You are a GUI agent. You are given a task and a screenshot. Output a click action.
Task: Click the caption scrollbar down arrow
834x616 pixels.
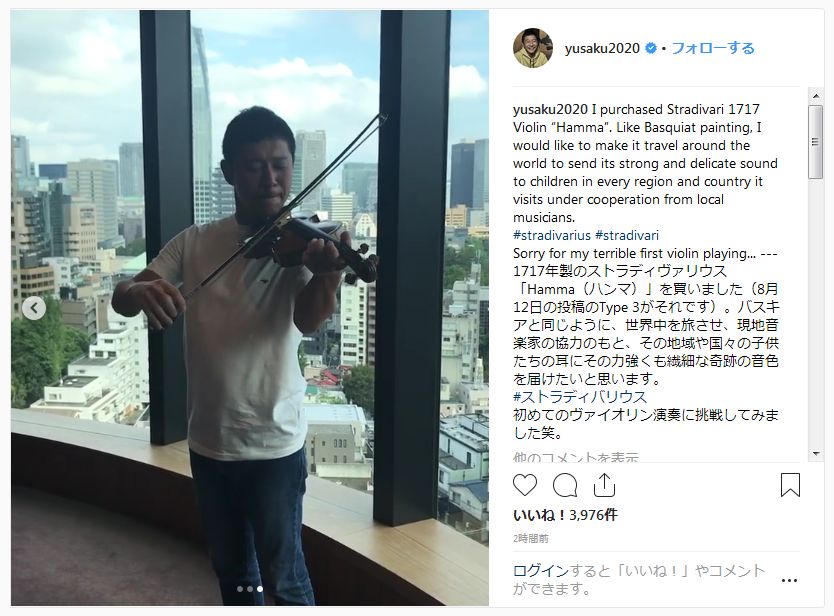815,454
